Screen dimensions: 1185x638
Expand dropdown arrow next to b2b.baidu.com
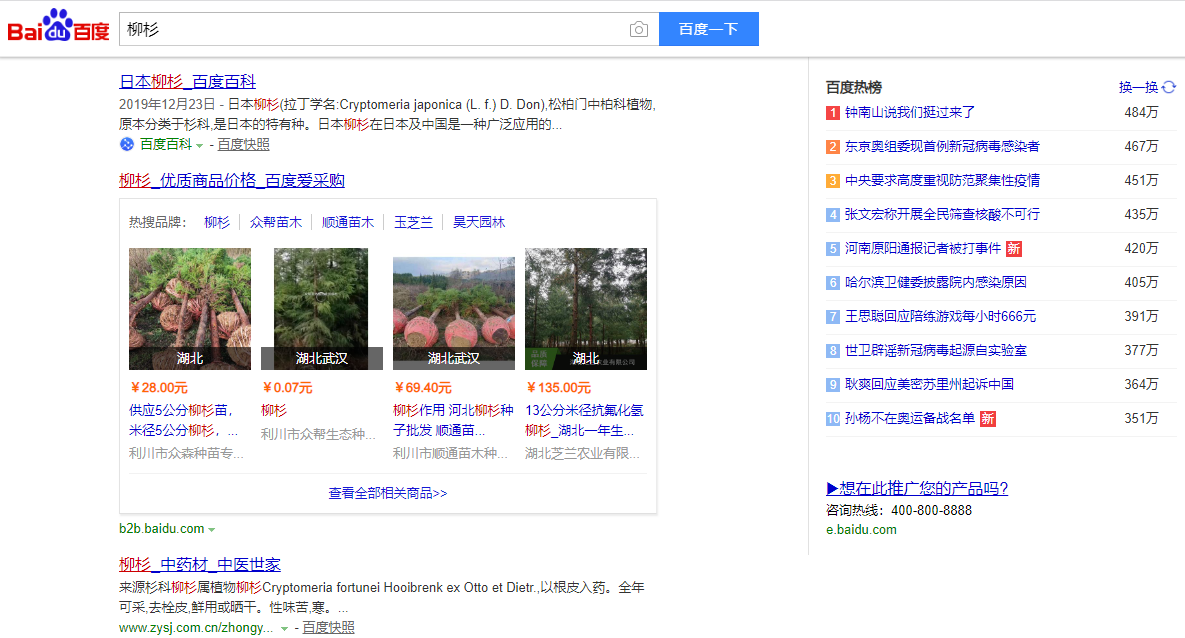pos(212,529)
